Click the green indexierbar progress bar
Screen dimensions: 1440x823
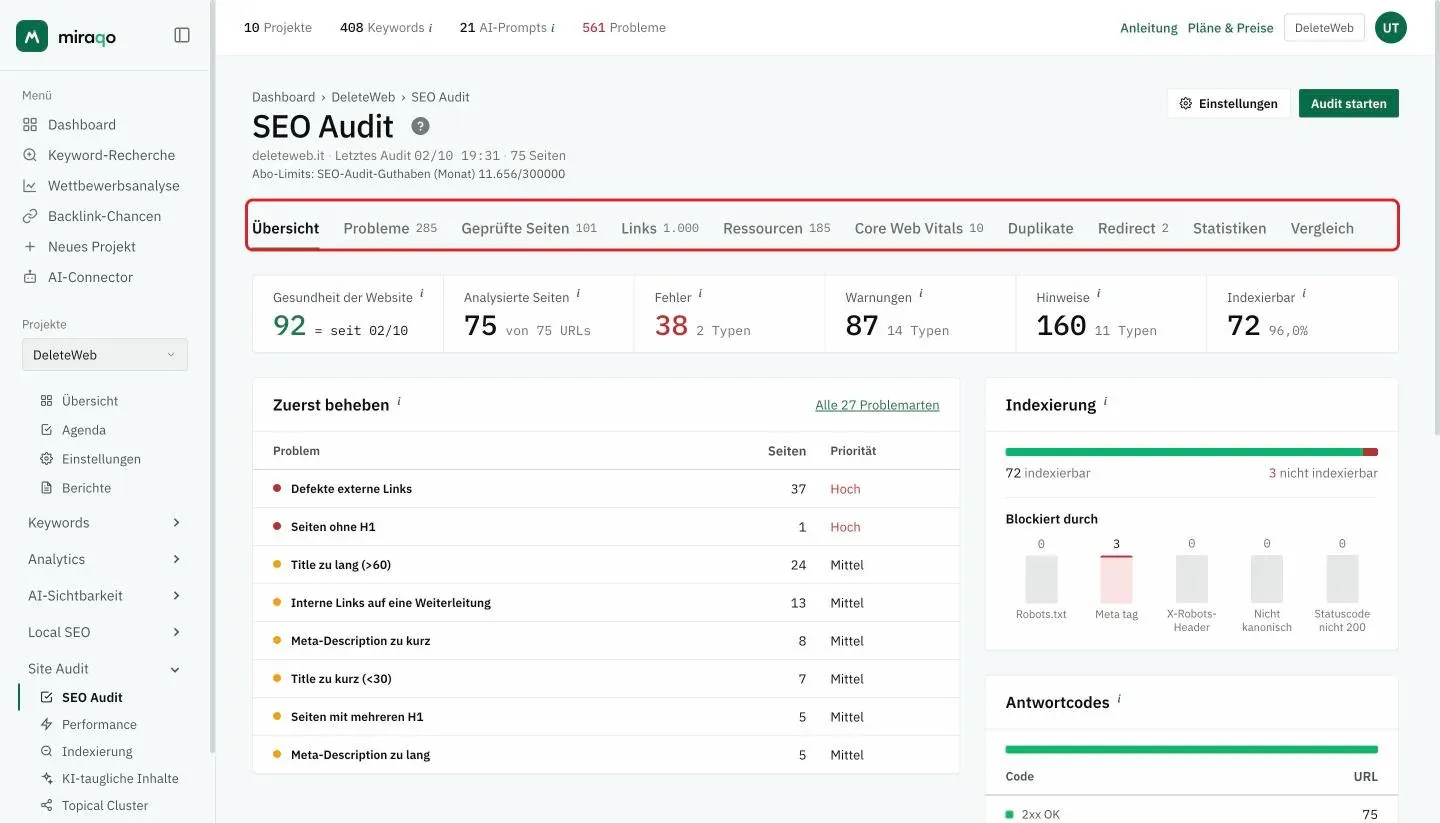pos(1184,452)
